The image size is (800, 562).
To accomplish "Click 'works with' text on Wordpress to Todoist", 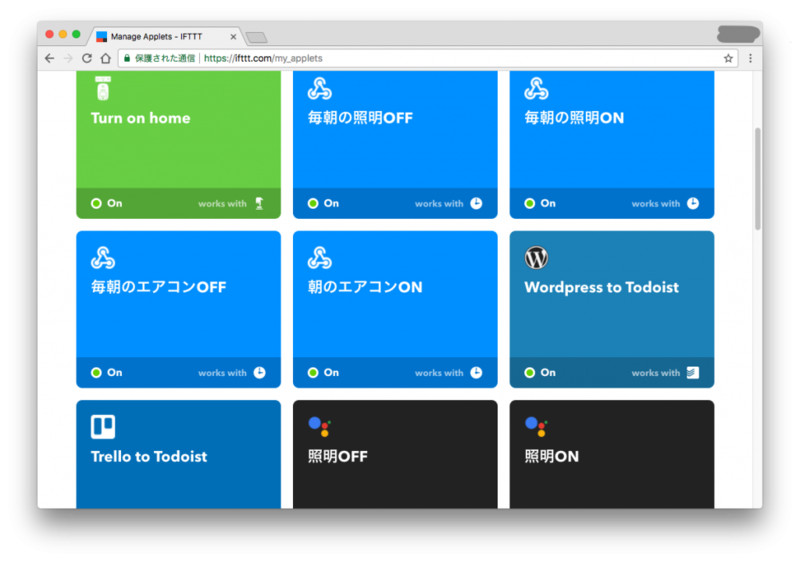I will tap(656, 373).
